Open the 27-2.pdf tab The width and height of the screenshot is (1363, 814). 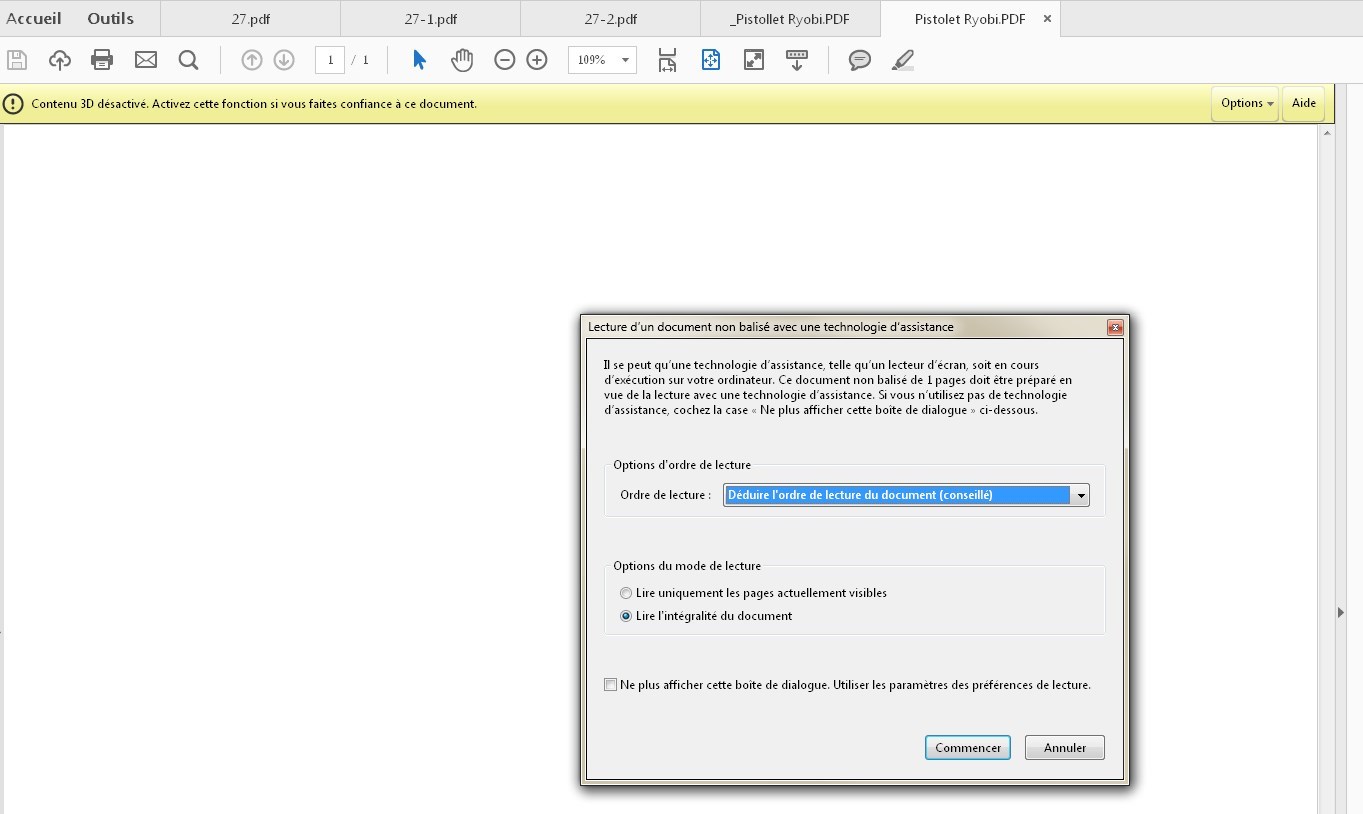tap(610, 19)
